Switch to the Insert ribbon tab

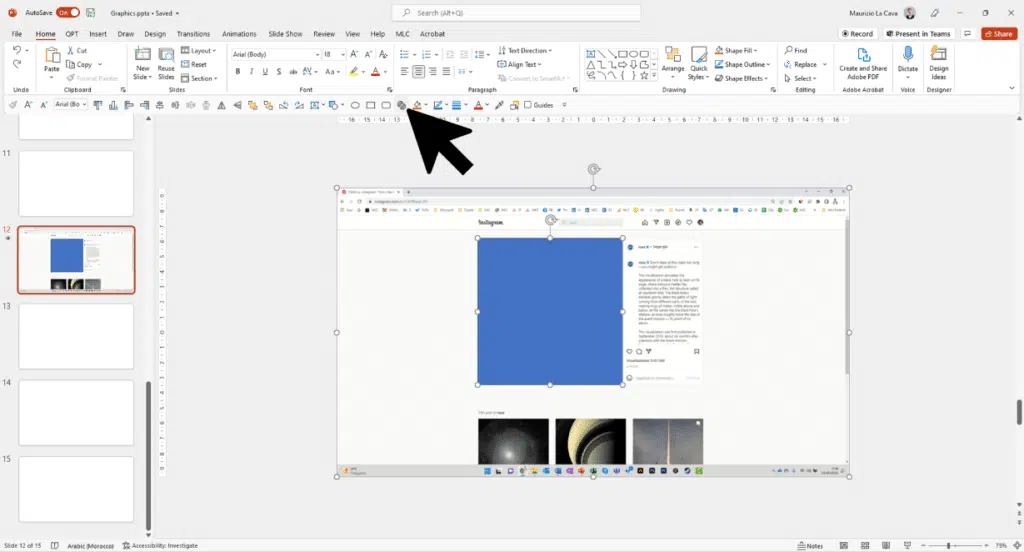tap(98, 33)
